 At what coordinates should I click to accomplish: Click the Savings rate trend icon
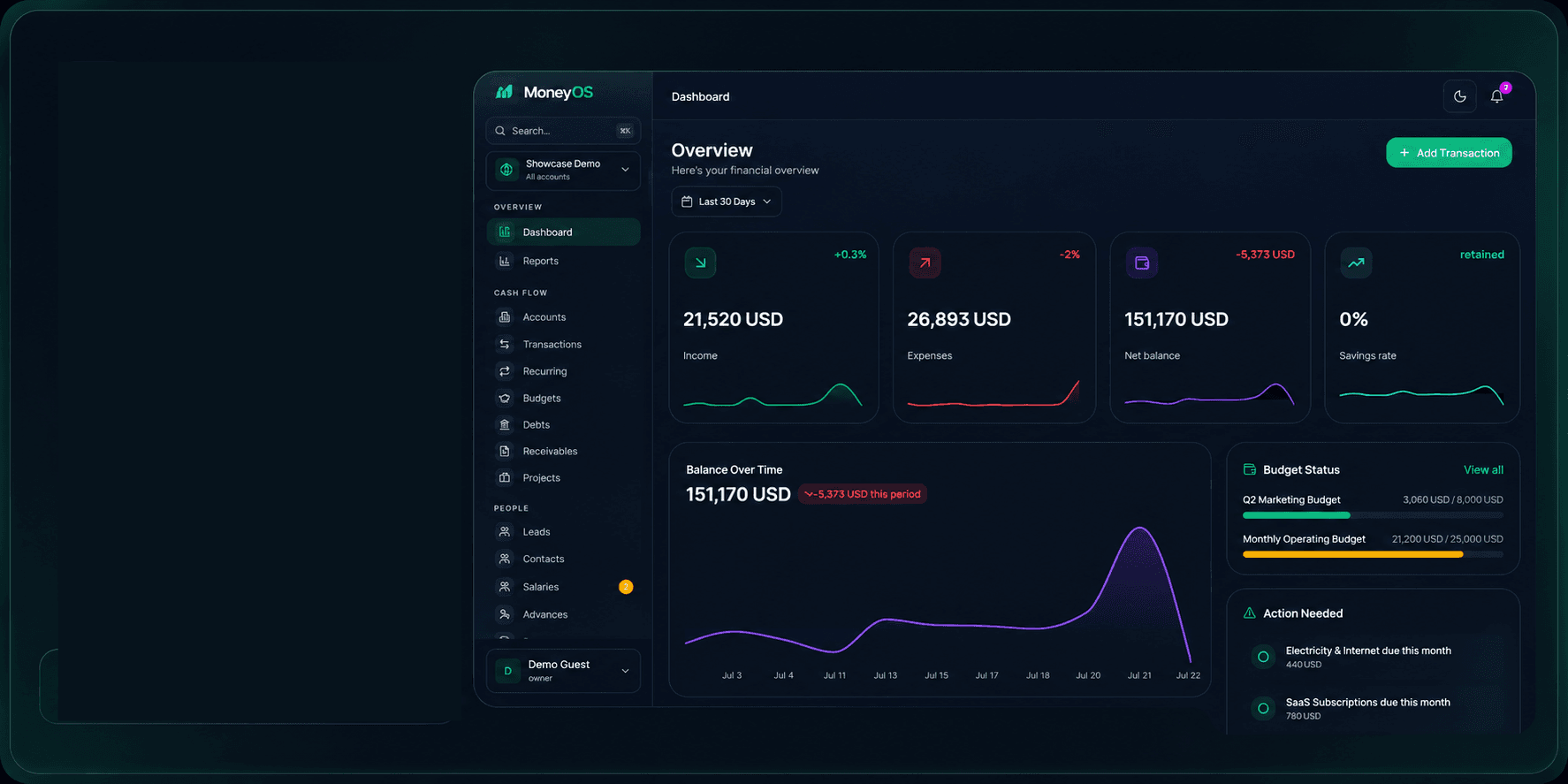[1356, 263]
